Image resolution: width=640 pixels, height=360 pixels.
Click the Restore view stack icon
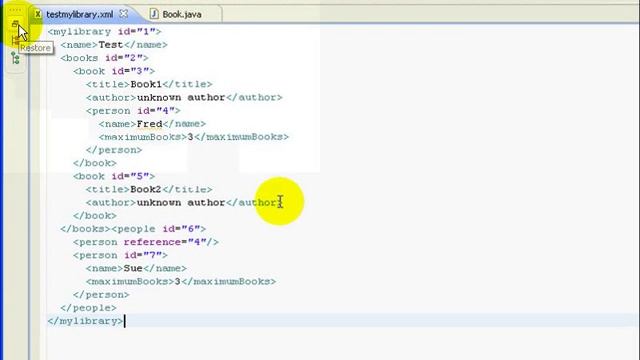pyautogui.click(x=15, y=24)
